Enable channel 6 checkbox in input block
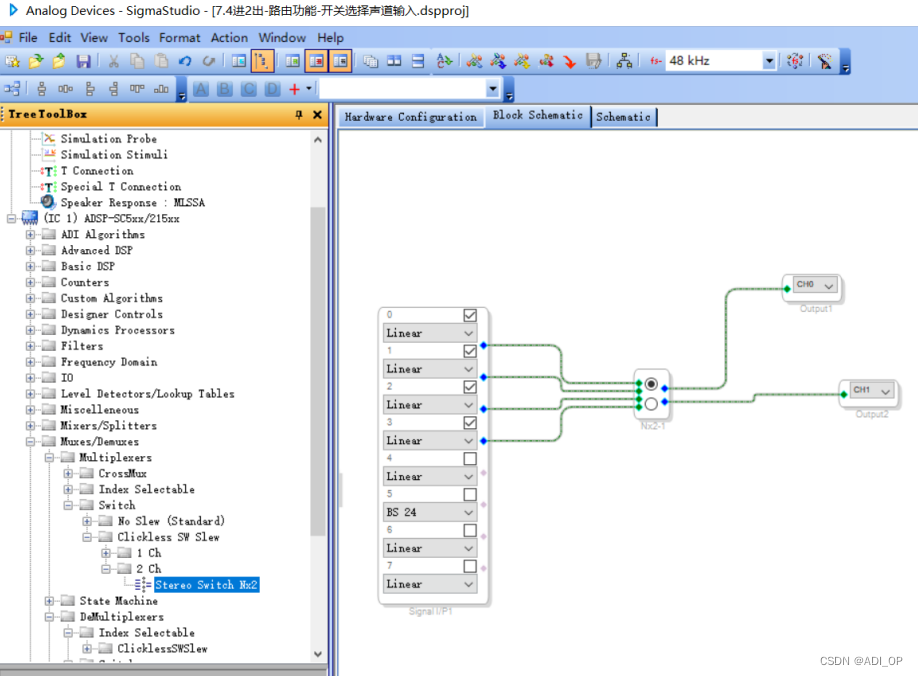This screenshot has width=918, height=676. 470,530
